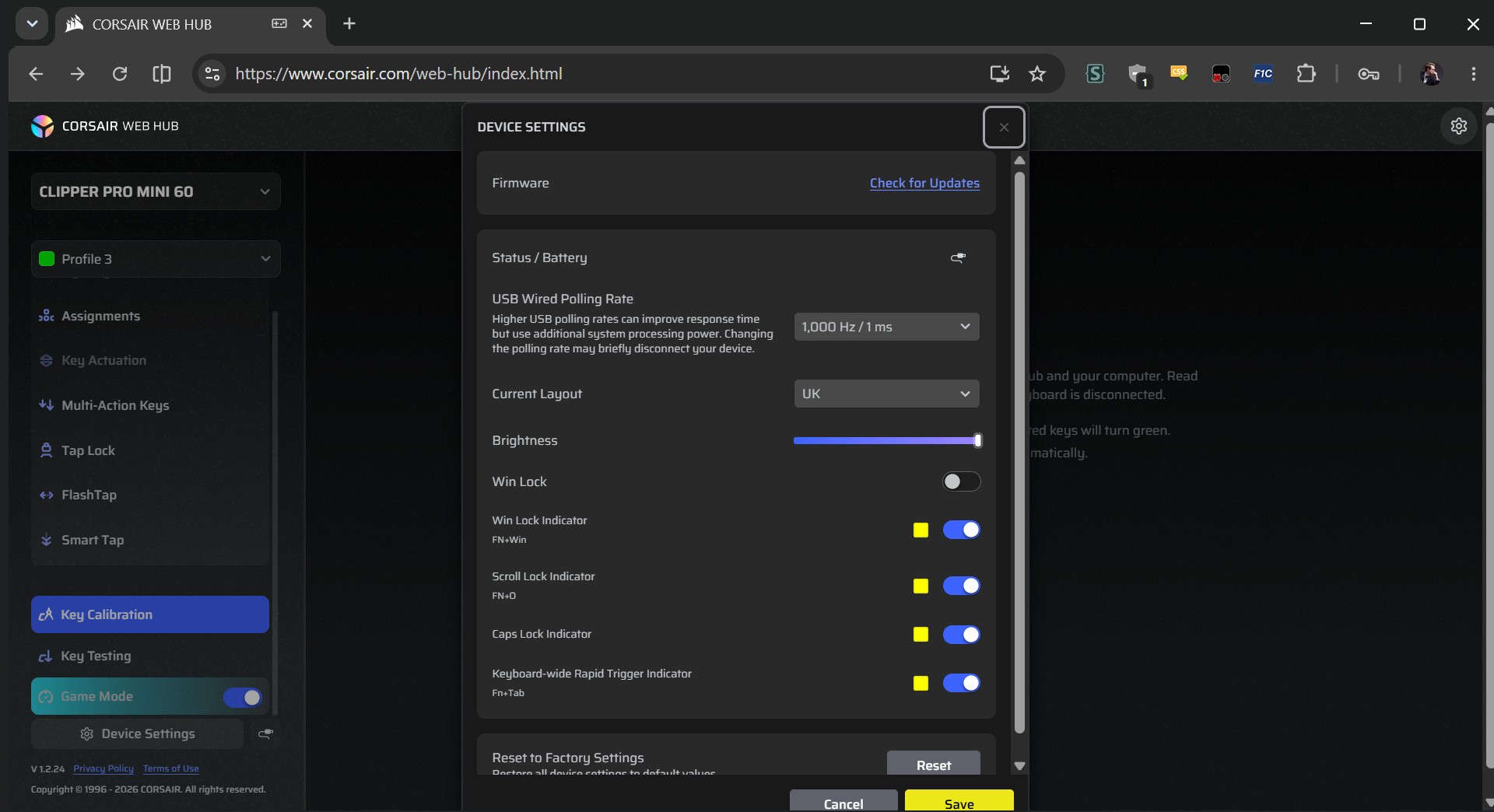Click the Brightness slider track
The height and width of the screenshot is (812, 1494).
tap(886, 440)
